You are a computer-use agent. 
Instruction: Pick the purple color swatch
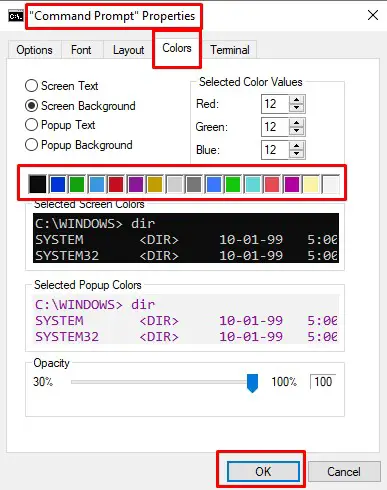(x=135, y=184)
